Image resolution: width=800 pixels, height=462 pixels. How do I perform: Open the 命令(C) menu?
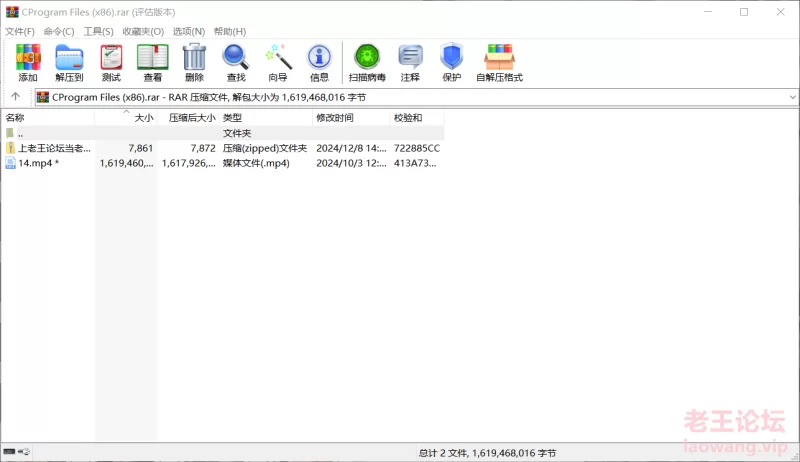tap(59, 32)
